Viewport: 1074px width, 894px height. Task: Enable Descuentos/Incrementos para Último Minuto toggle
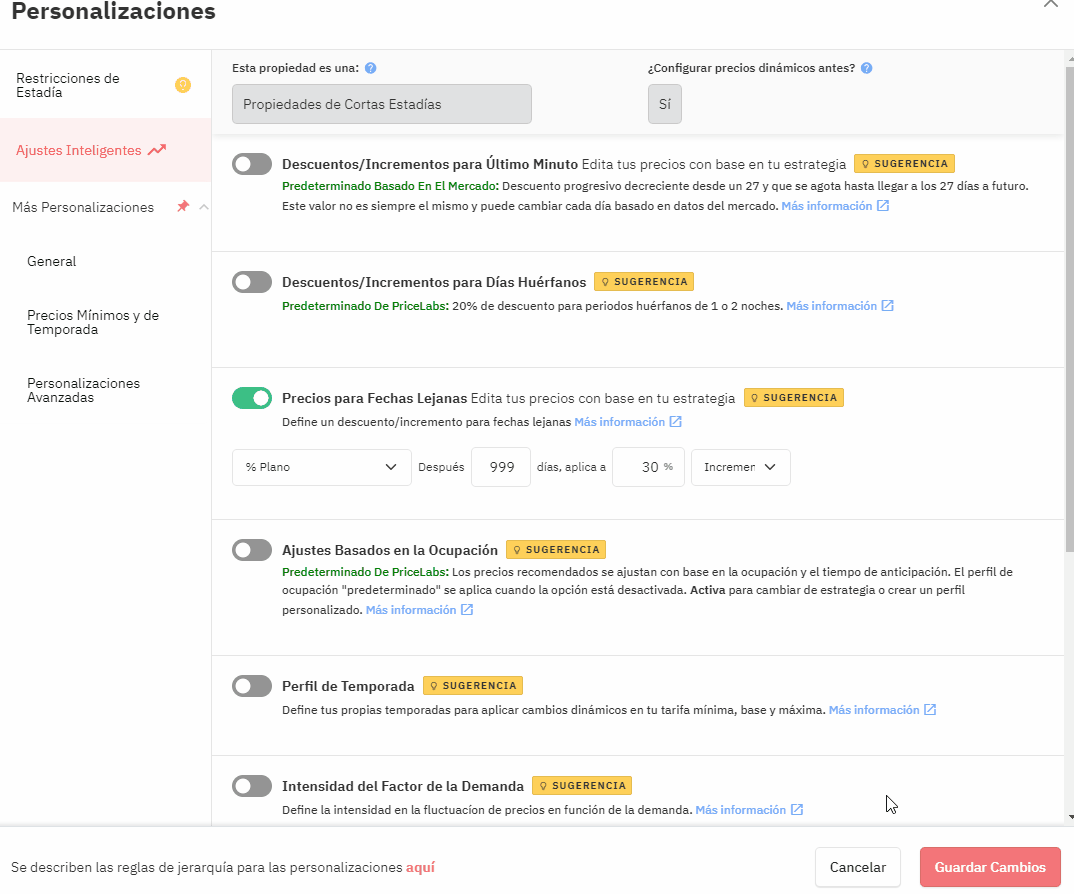251,164
